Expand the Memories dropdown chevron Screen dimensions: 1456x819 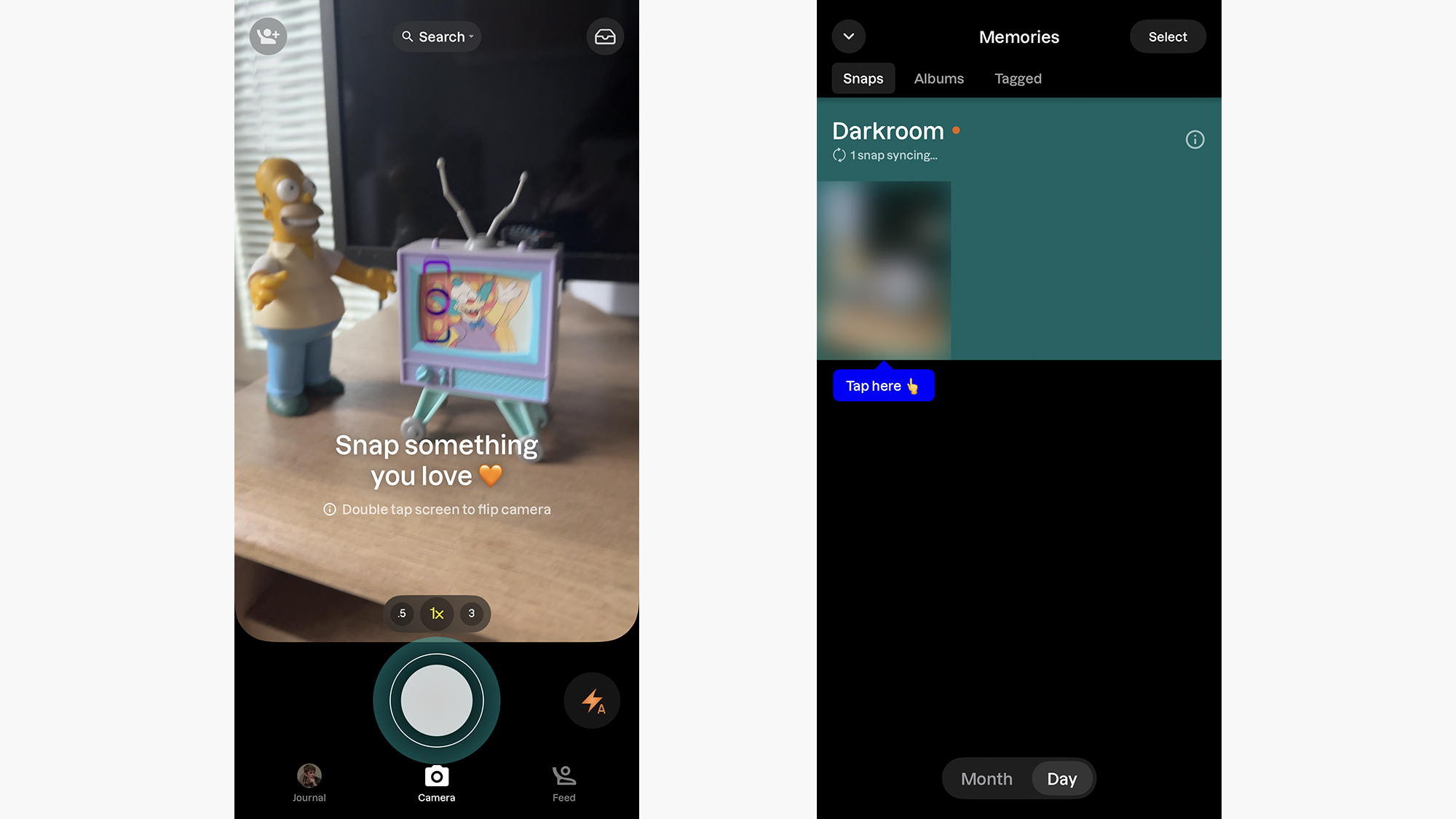pos(847,36)
